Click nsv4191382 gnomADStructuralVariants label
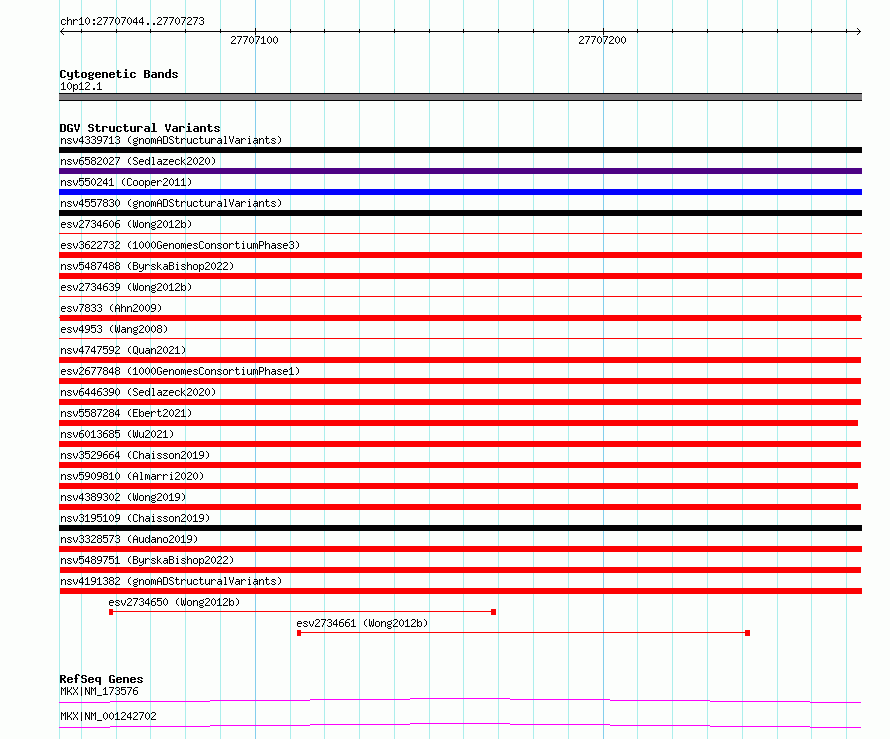890x739 pixels. click(171, 581)
